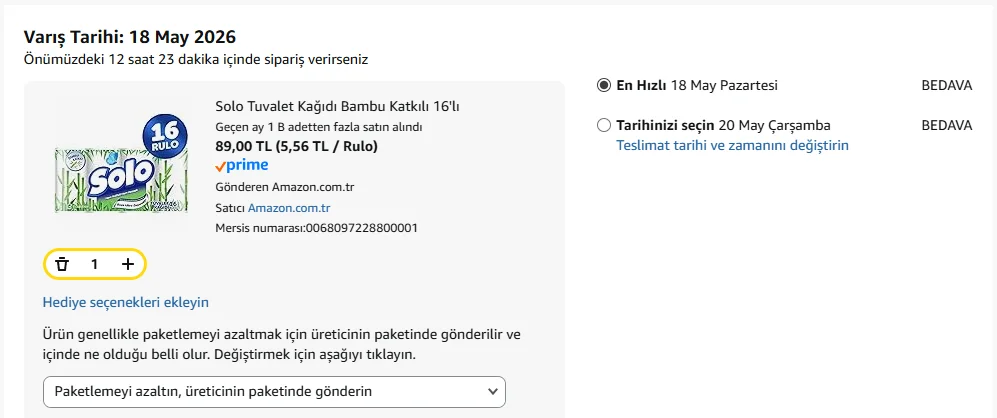Viewport: 997px width, 418px height.
Task: Click BEDAVA next to En Hızlı option
Action: (x=947, y=85)
